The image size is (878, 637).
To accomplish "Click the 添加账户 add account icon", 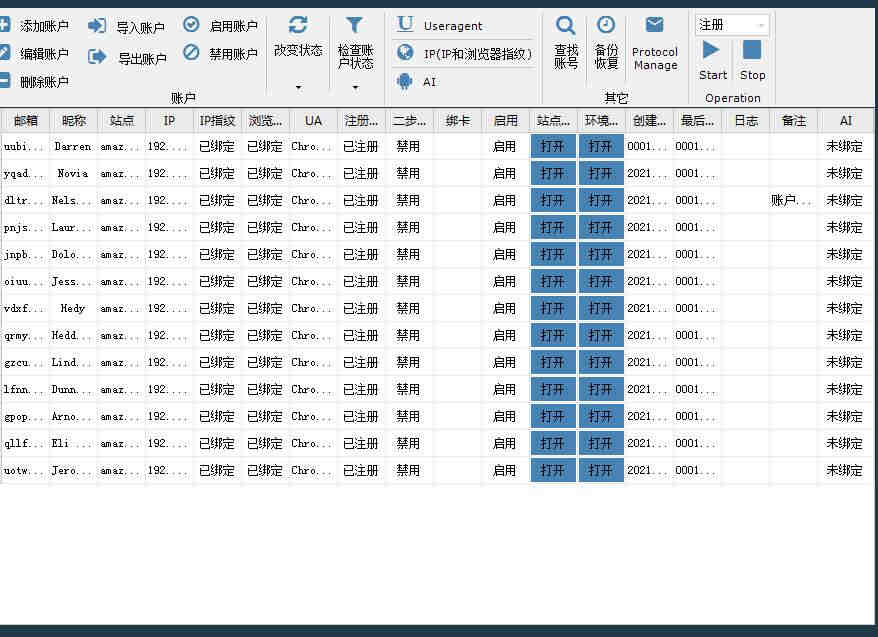I will click(x=4, y=25).
